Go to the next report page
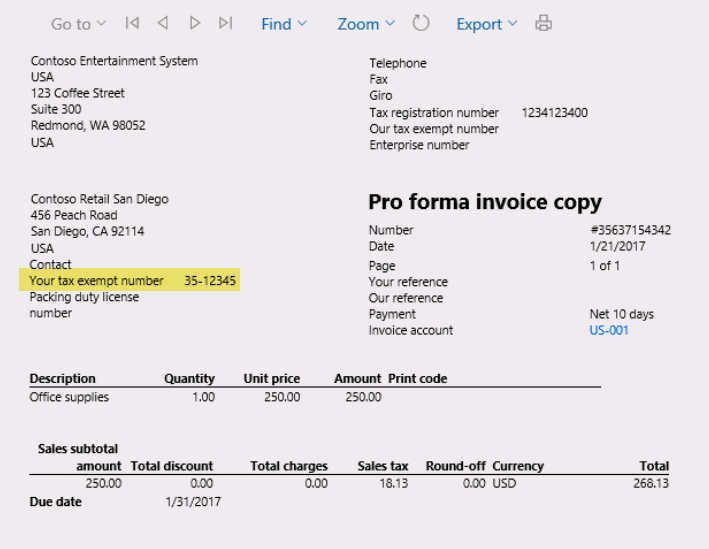 (194, 23)
